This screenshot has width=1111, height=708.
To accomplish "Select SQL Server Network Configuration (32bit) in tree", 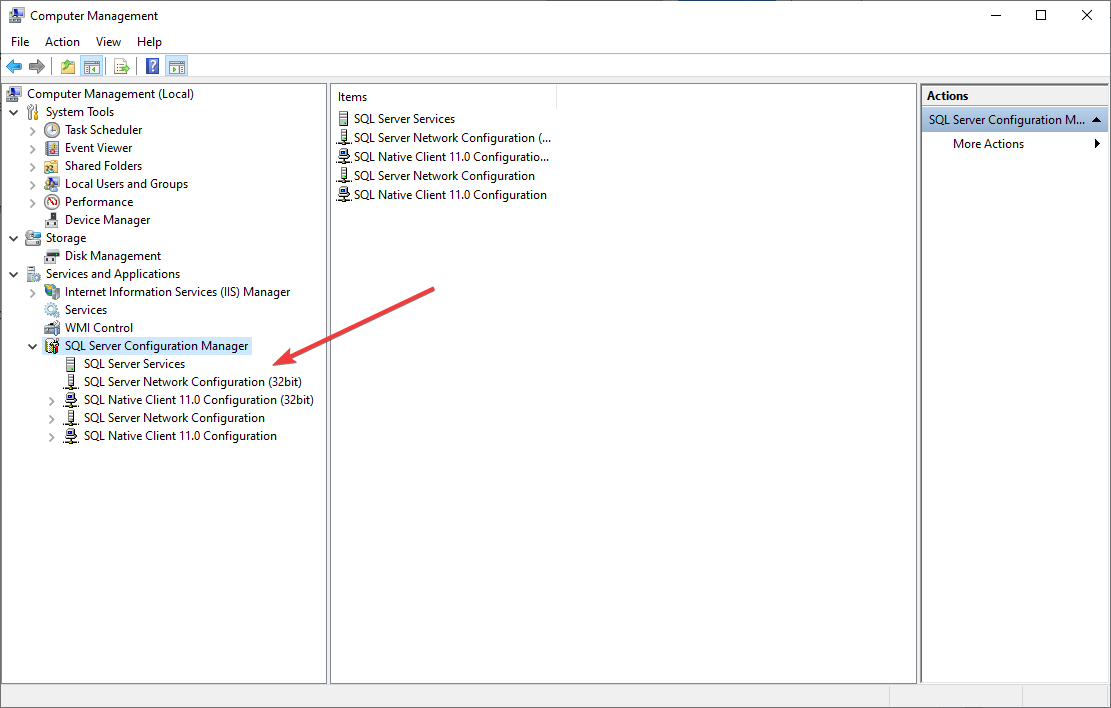I will [x=193, y=382].
